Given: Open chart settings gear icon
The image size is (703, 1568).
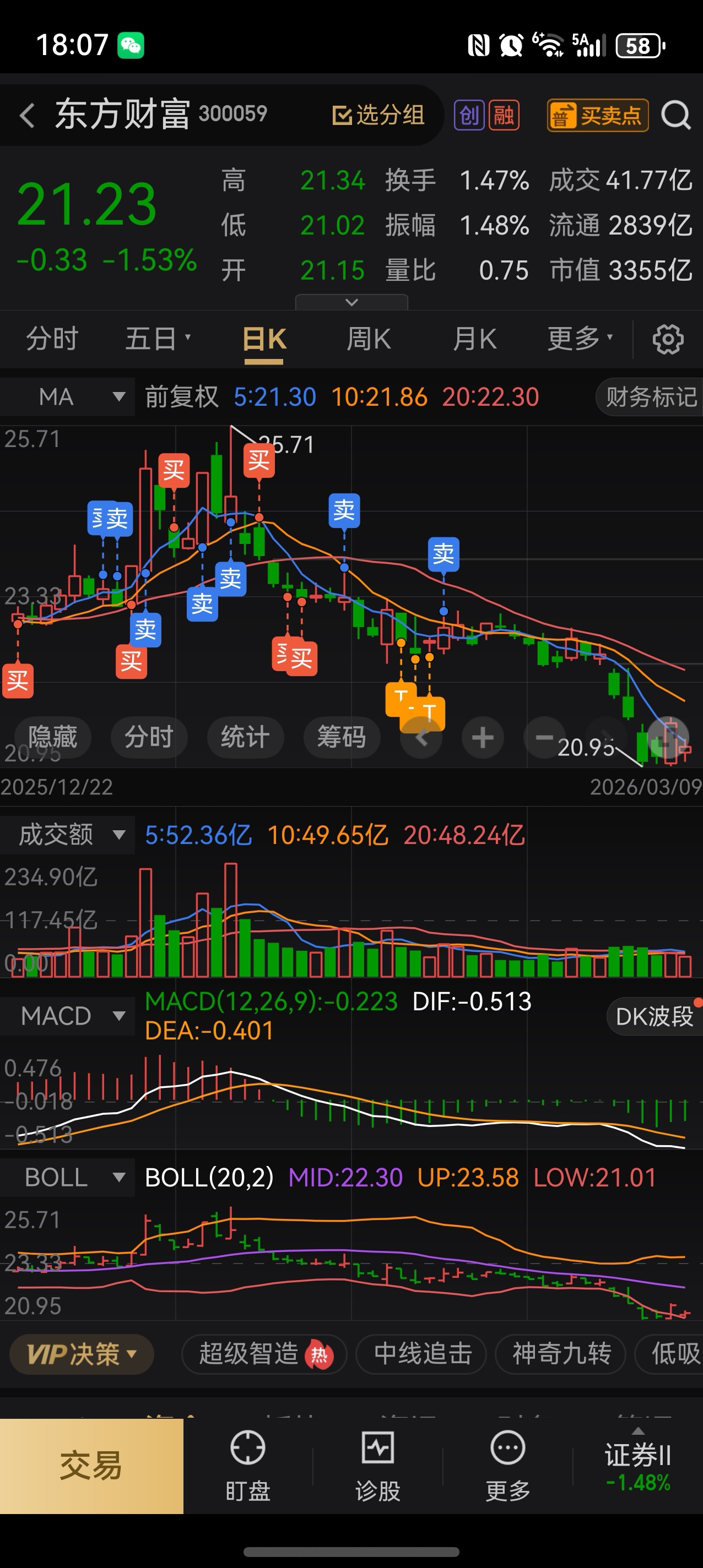Looking at the screenshot, I should click(668, 339).
